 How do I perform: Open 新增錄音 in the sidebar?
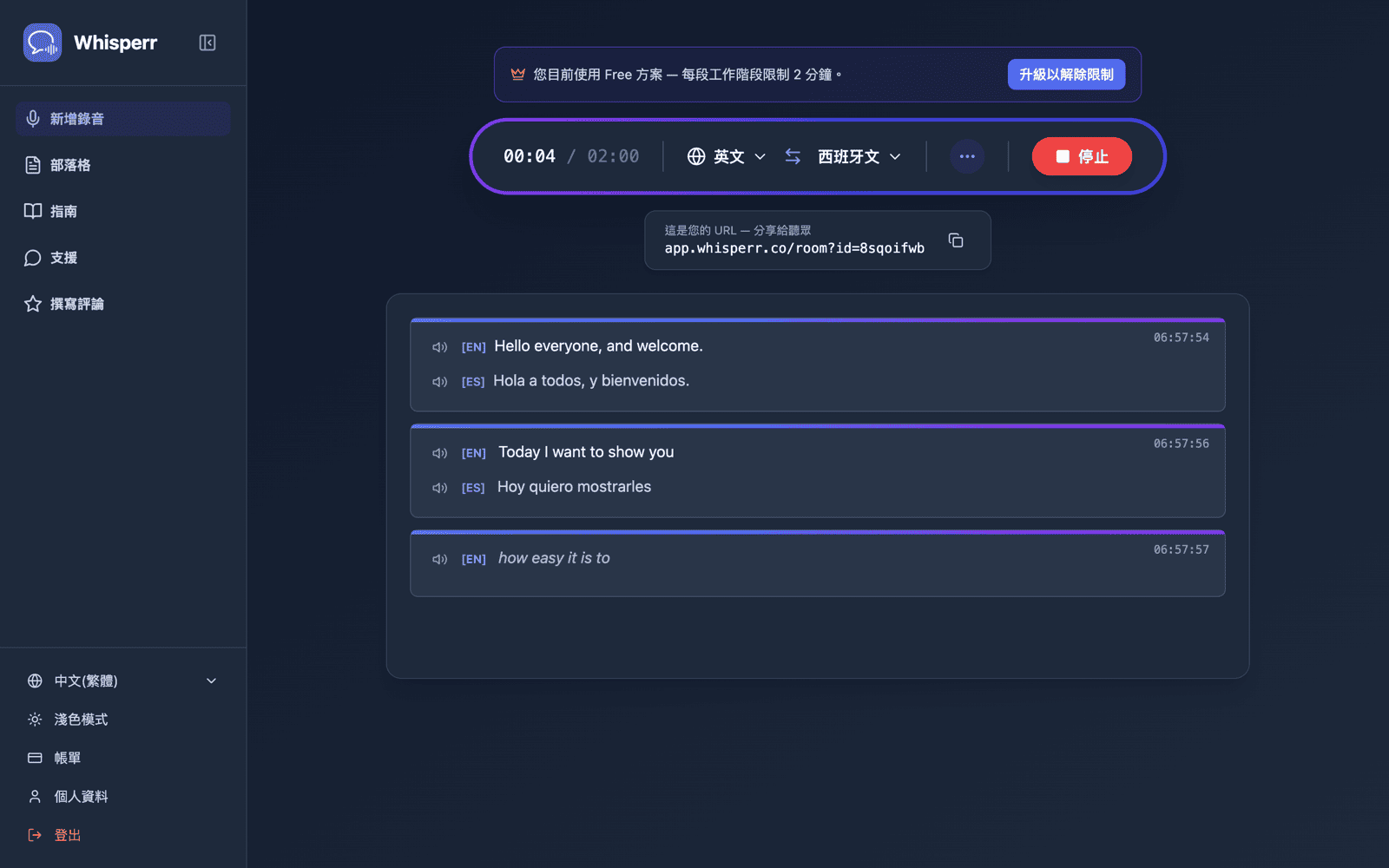[x=122, y=119]
